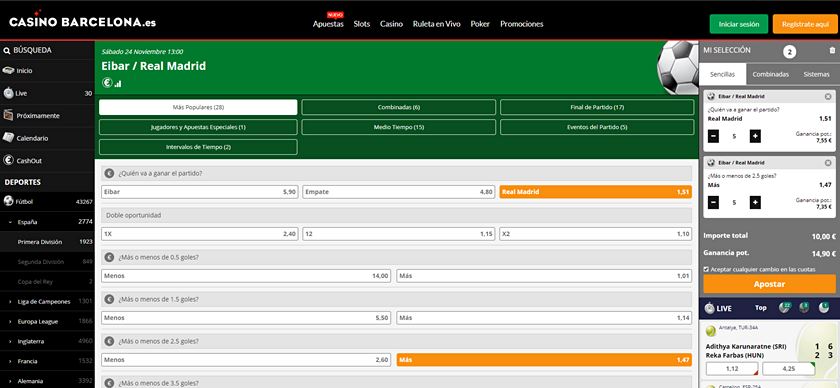This screenshot has height=388, width=840.
Task: Expand Francia in sidebar
Action: point(10,361)
